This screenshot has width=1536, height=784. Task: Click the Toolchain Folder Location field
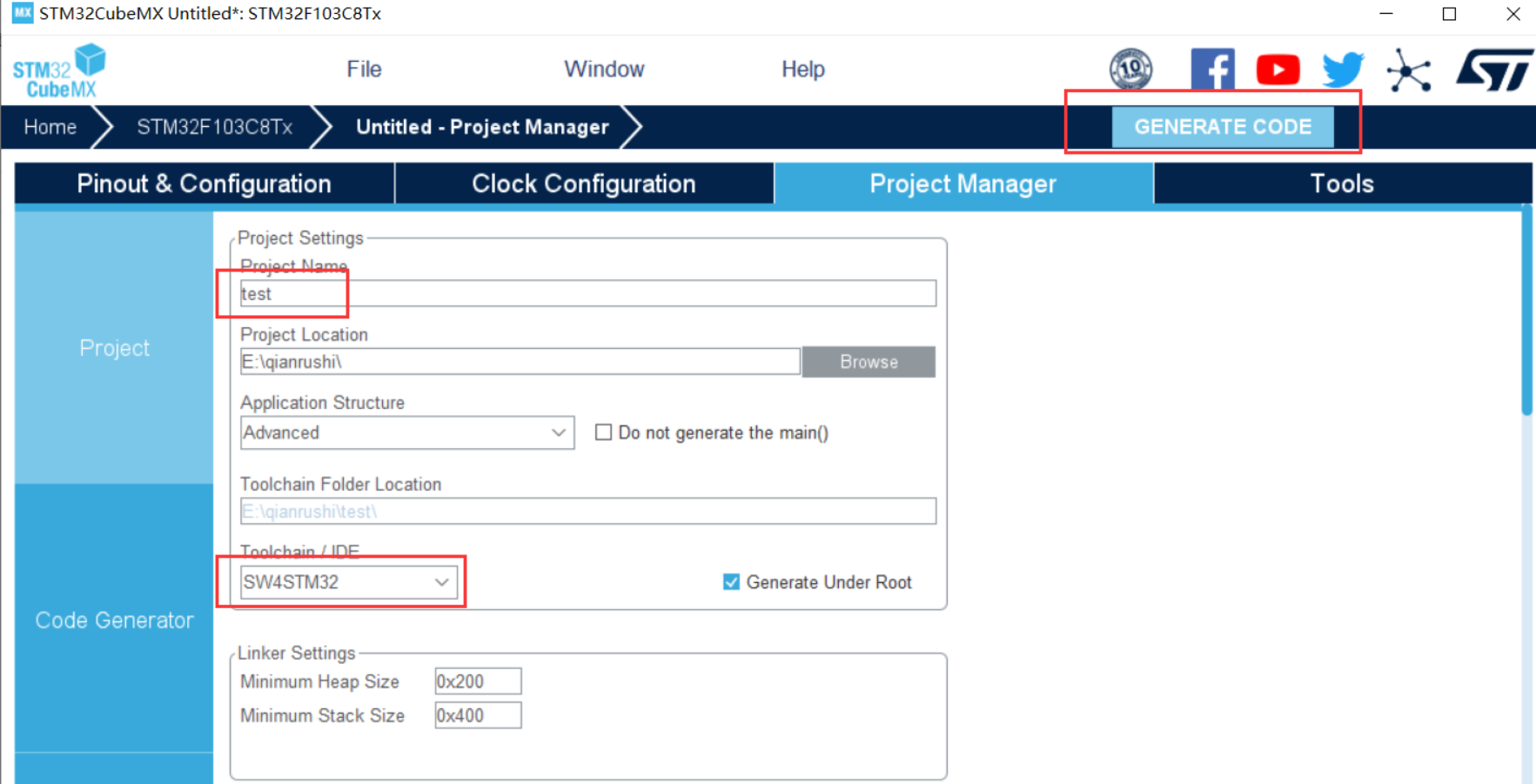pyautogui.click(x=588, y=511)
